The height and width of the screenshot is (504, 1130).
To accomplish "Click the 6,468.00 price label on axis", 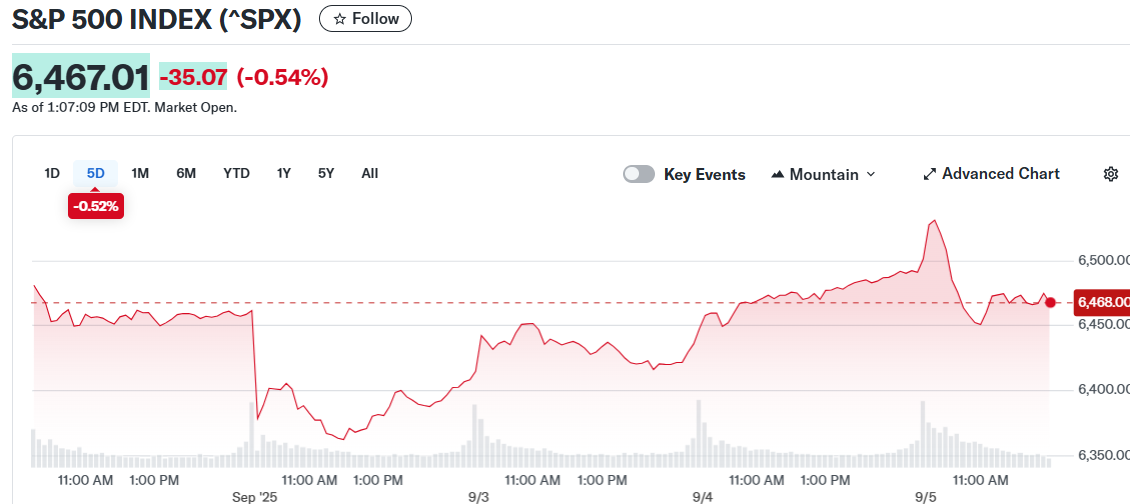I will coord(1101,303).
